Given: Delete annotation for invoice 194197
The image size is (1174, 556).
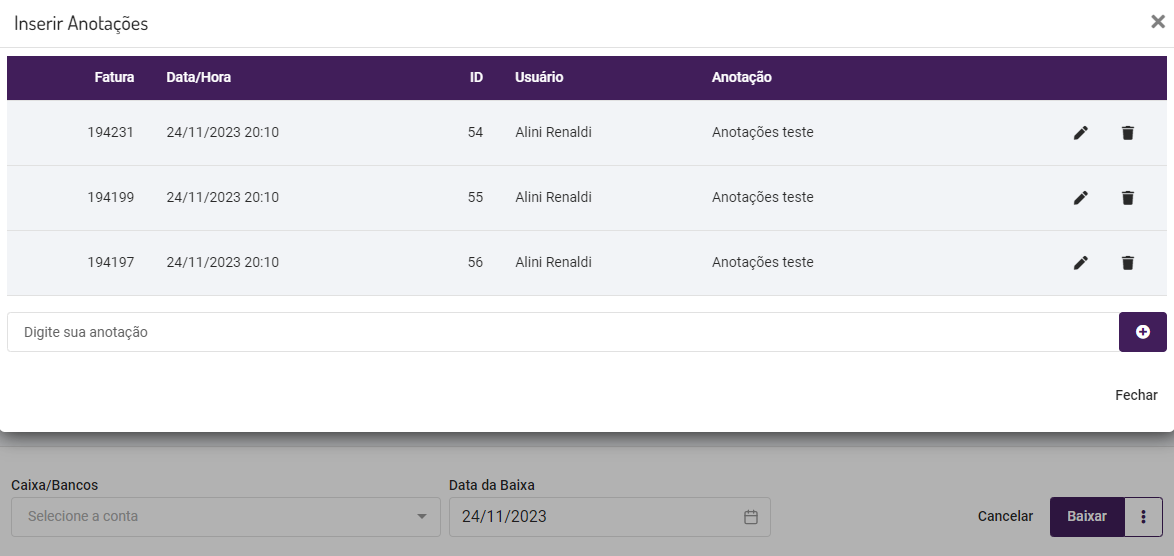Looking at the screenshot, I should pyautogui.click(x=1127, y=263).
